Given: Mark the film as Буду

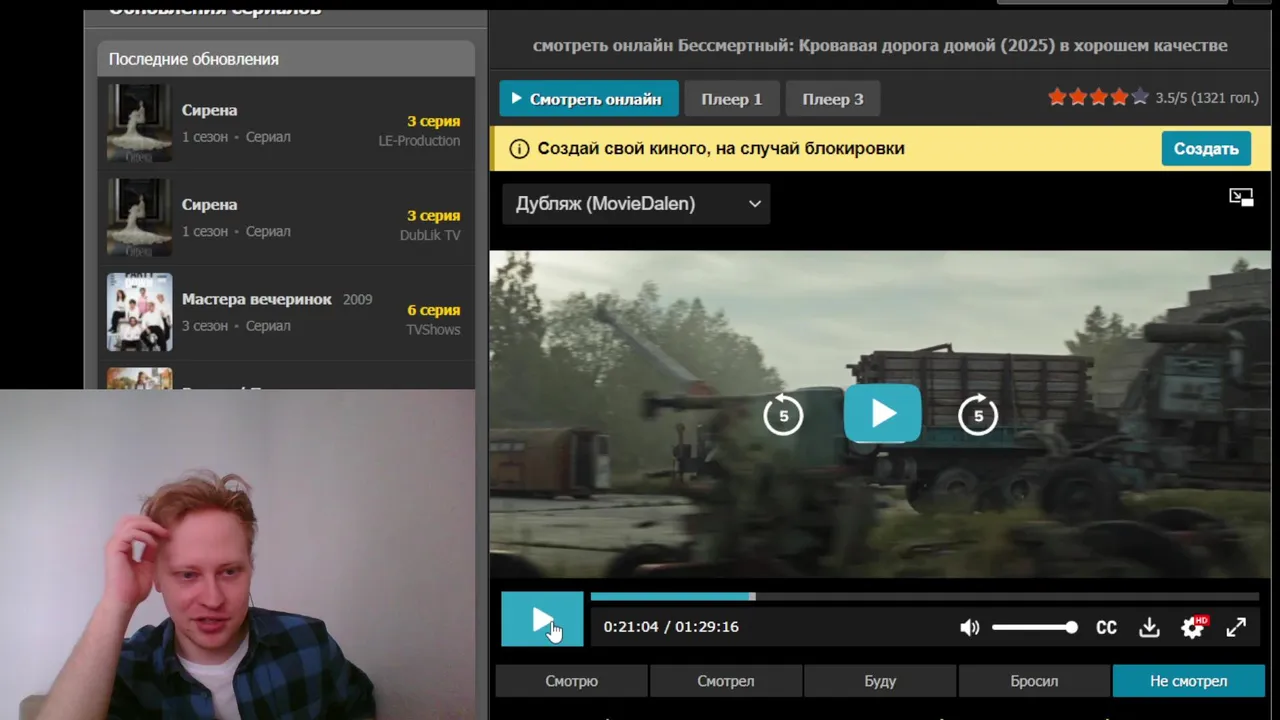Looking at the screenshot, I should (880, 681).
